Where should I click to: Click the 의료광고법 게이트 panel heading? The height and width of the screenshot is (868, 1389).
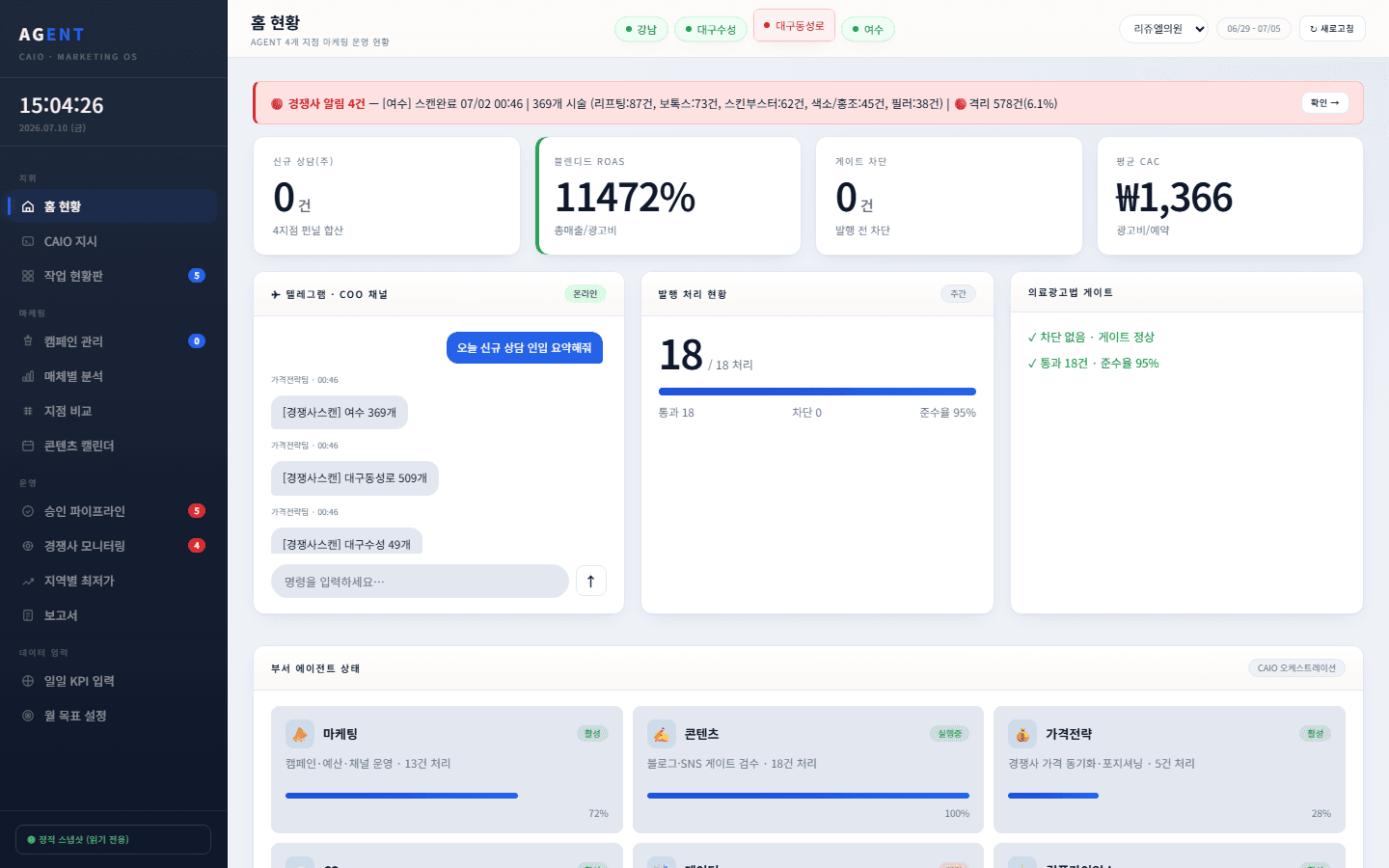coord(1071,292)
